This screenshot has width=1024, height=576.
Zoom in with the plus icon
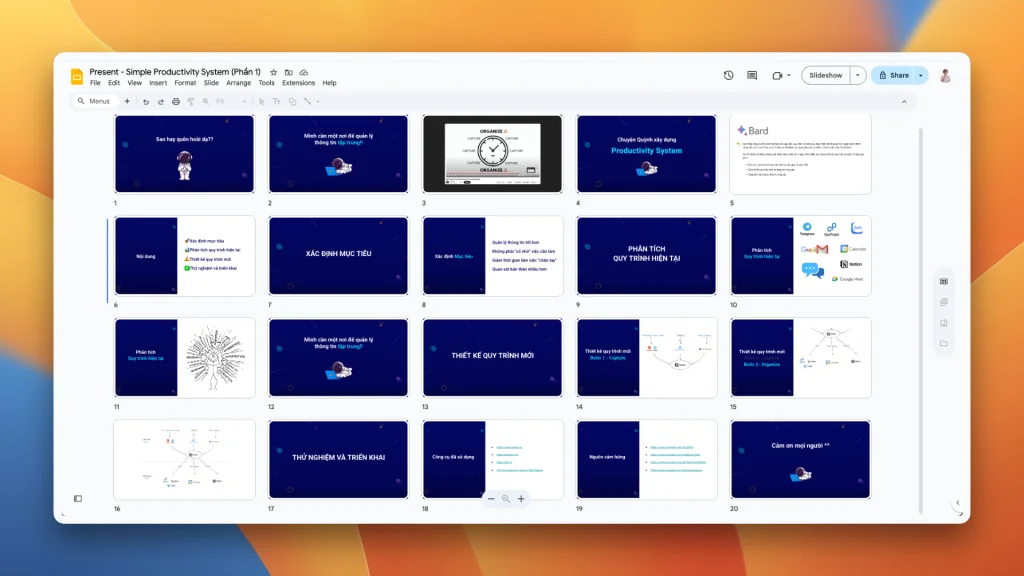click(x=521, y=498)
